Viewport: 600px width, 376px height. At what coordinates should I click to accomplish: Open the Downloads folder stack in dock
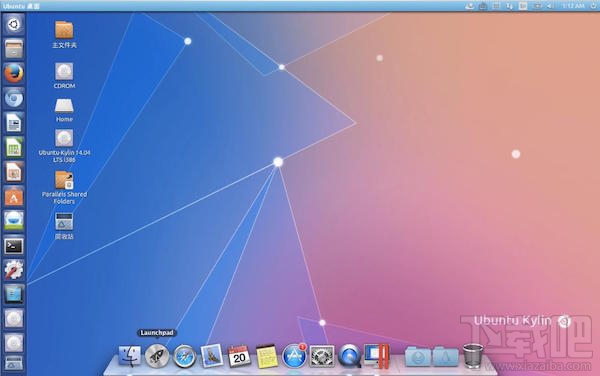418,356
